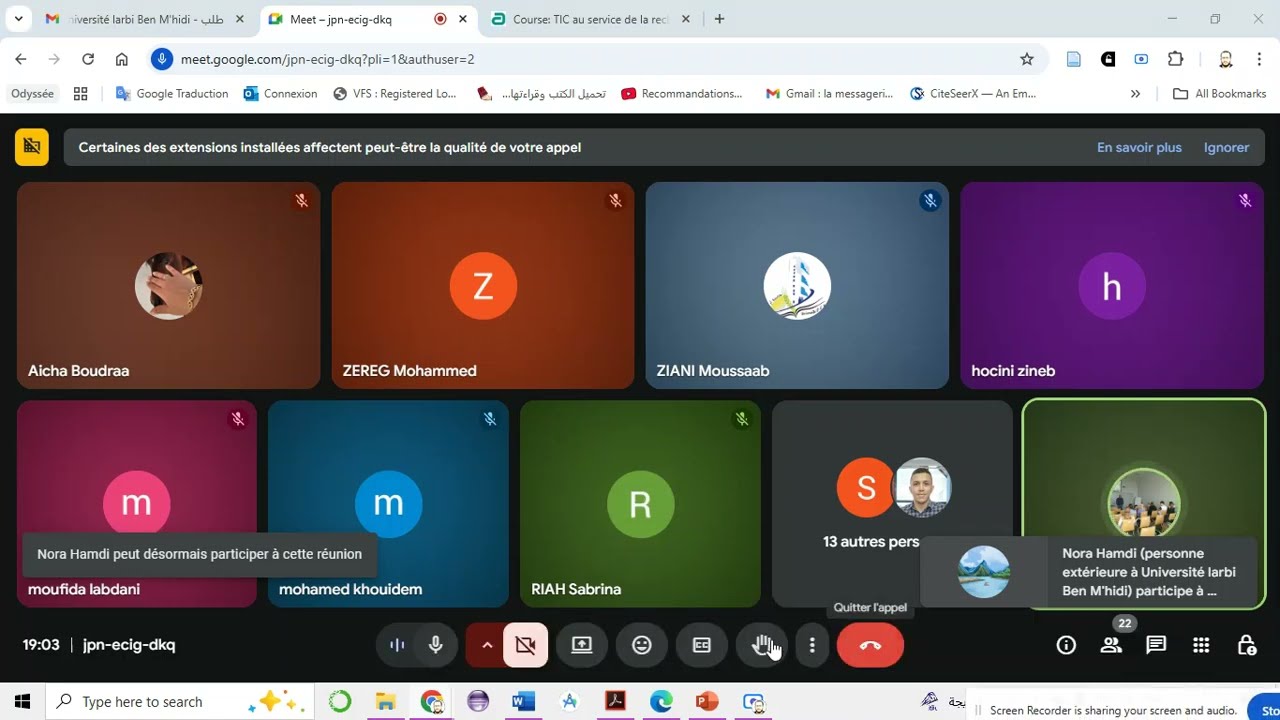Image resolution: width=1280 pixels, height=720 pixels.
Task: Dismiss warning with 'Ignorer'
Action: [x=1226, y=147]
